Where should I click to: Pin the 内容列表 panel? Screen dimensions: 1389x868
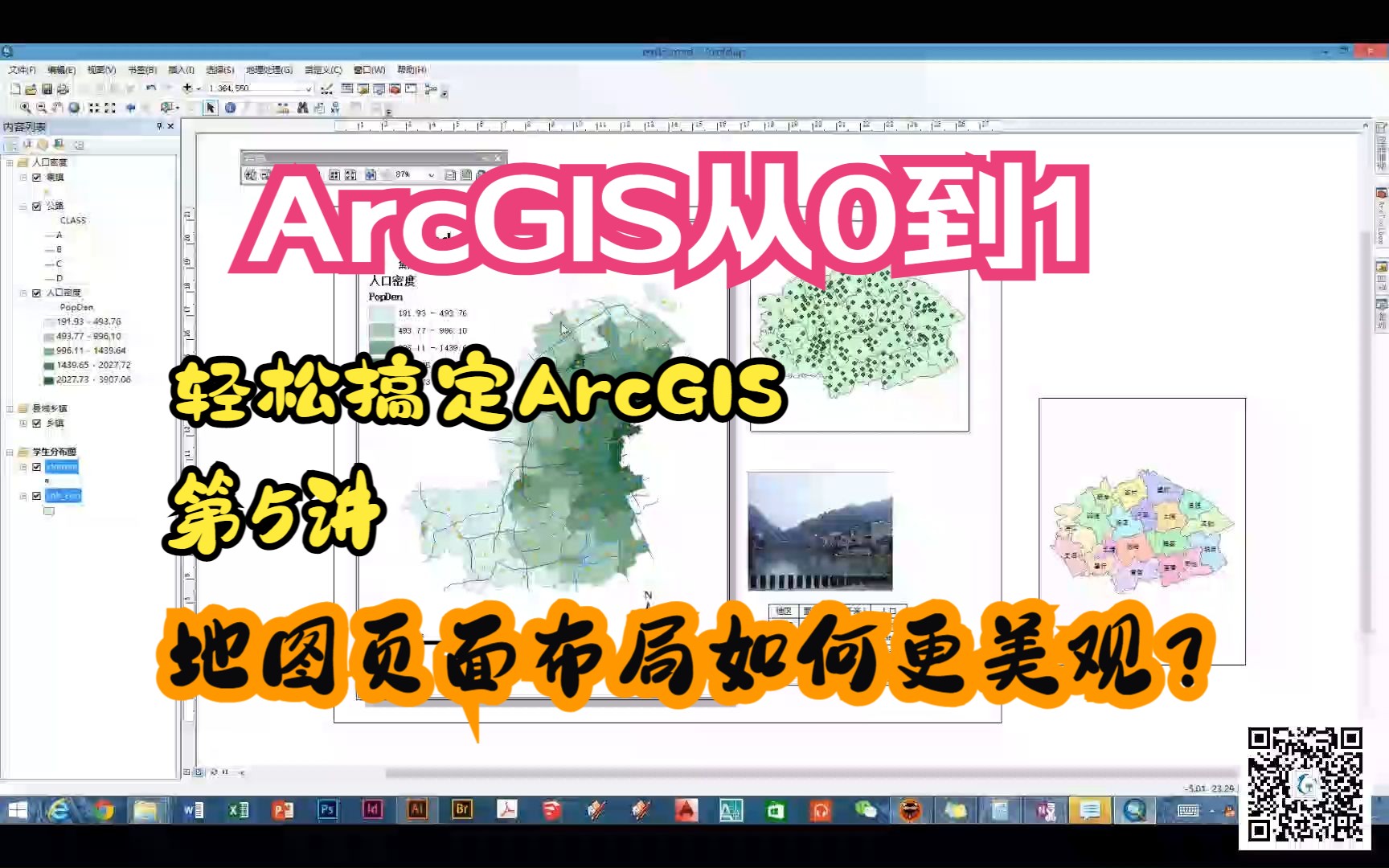point(159,126)
